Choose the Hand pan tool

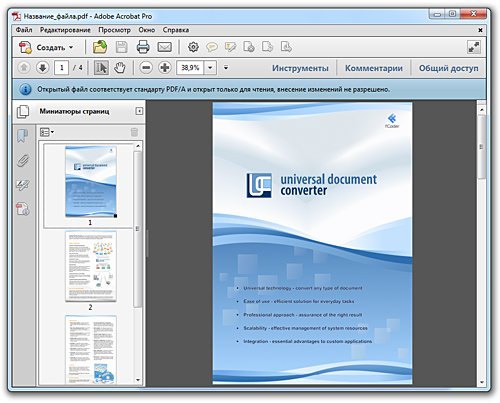(120, 68)
